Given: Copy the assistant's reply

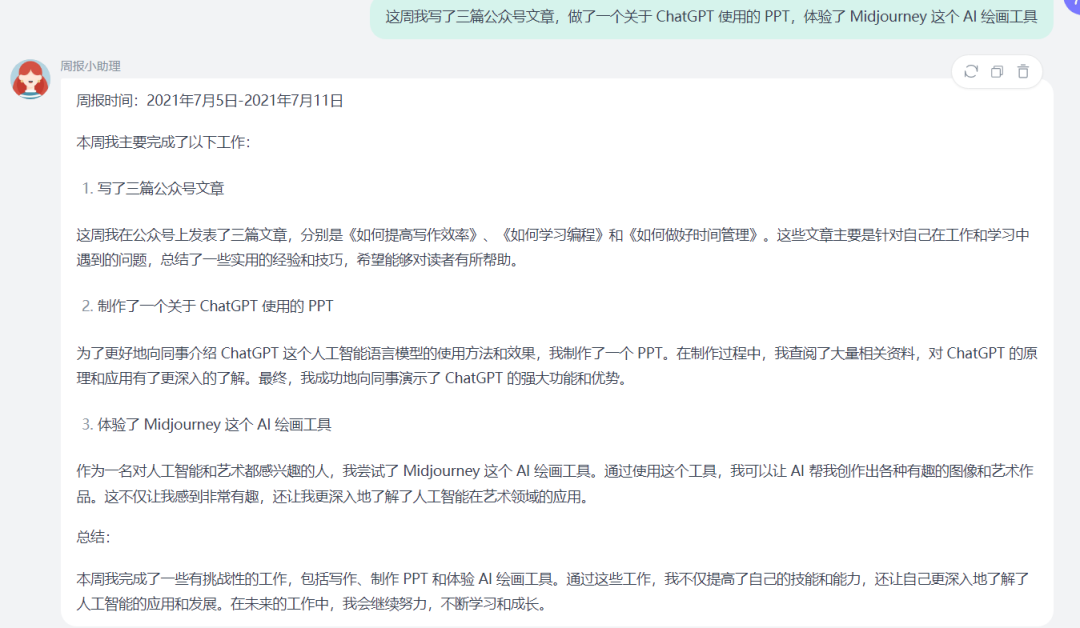Looking at the screenshot, I should pos(997,72).
